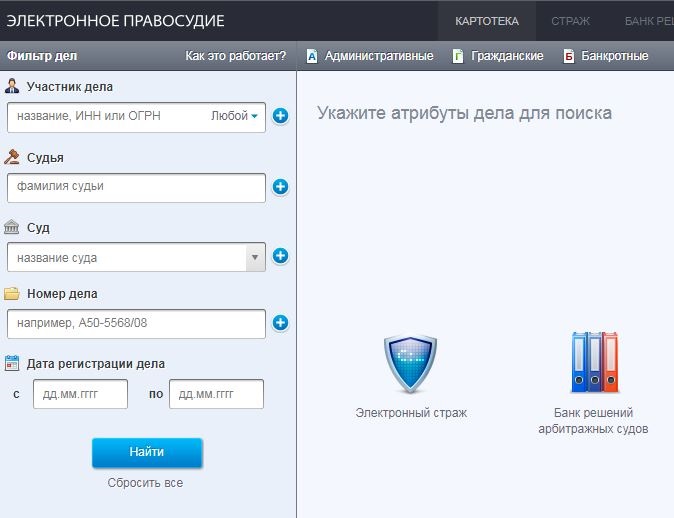Viewport: 674px width, 518px height.
Task: Click the case number field например, А50-5568/08
Action: (x=135, y=324)
